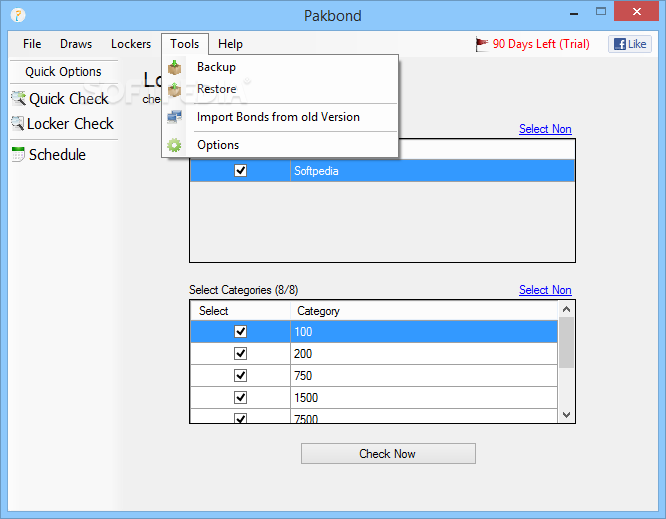This screenshot has height=519, width=666.
Task: Click the categories list scroll up arrow
Action: (566, 309)
